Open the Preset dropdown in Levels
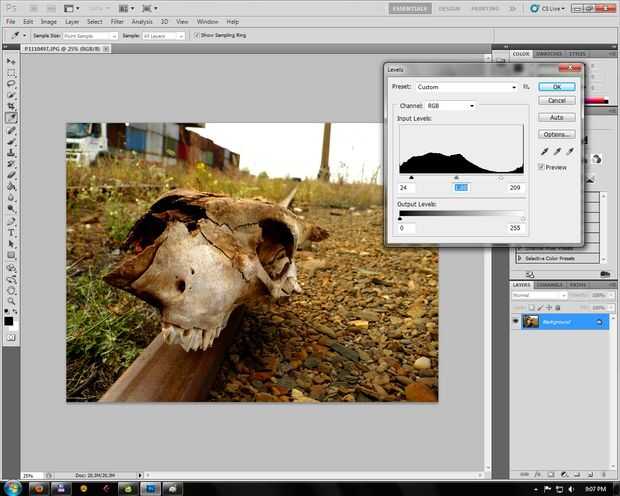The image size is (620, 496). click(x=467, y=87)
